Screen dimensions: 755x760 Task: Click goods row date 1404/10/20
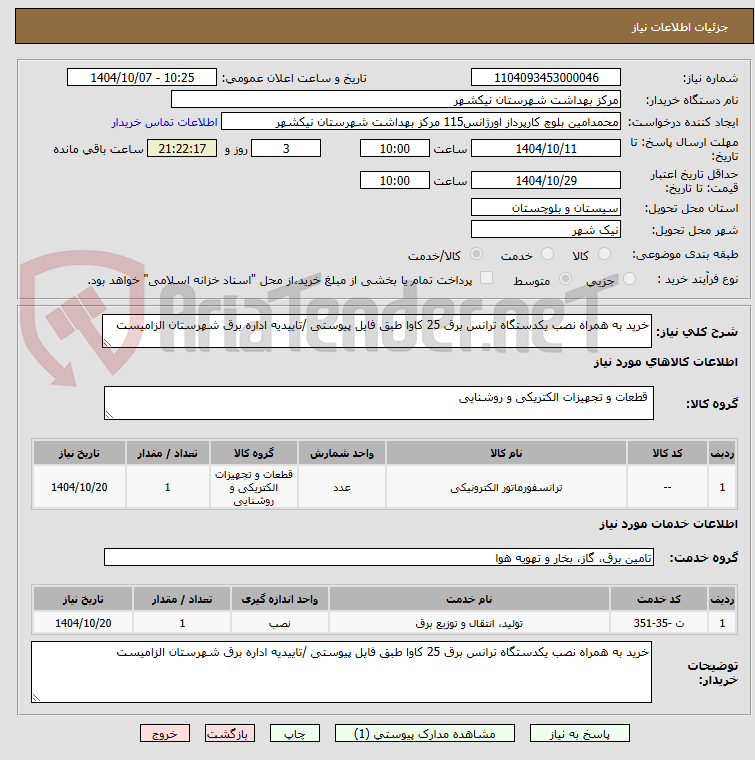79,488
